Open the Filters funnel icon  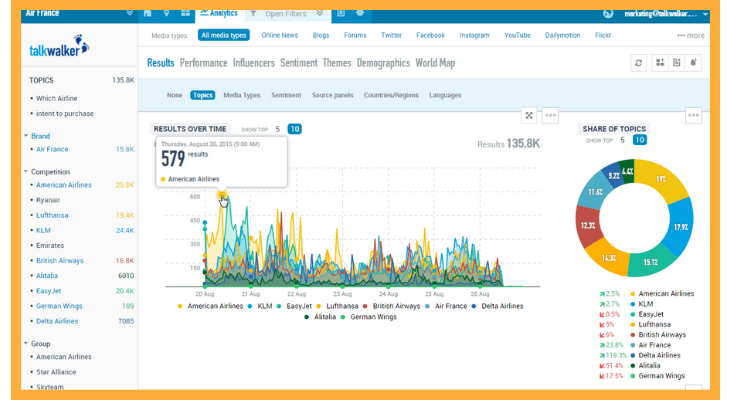click(x=253, y=14)
